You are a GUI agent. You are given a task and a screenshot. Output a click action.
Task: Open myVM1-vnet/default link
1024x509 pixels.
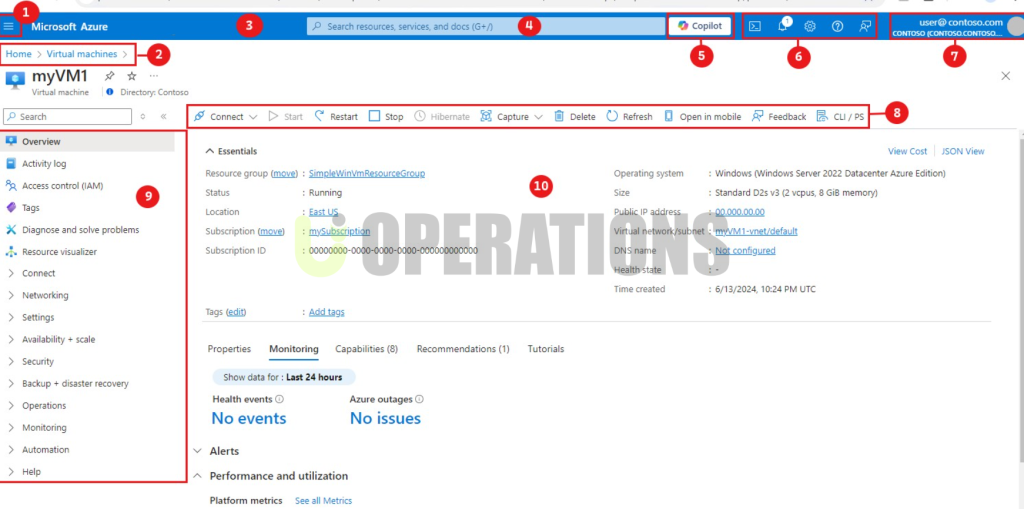point(756,231)
